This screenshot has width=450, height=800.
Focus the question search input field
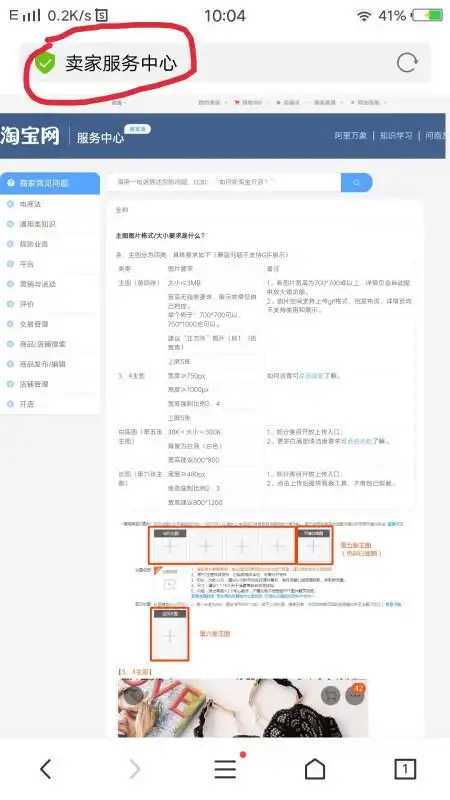point(224,182)
